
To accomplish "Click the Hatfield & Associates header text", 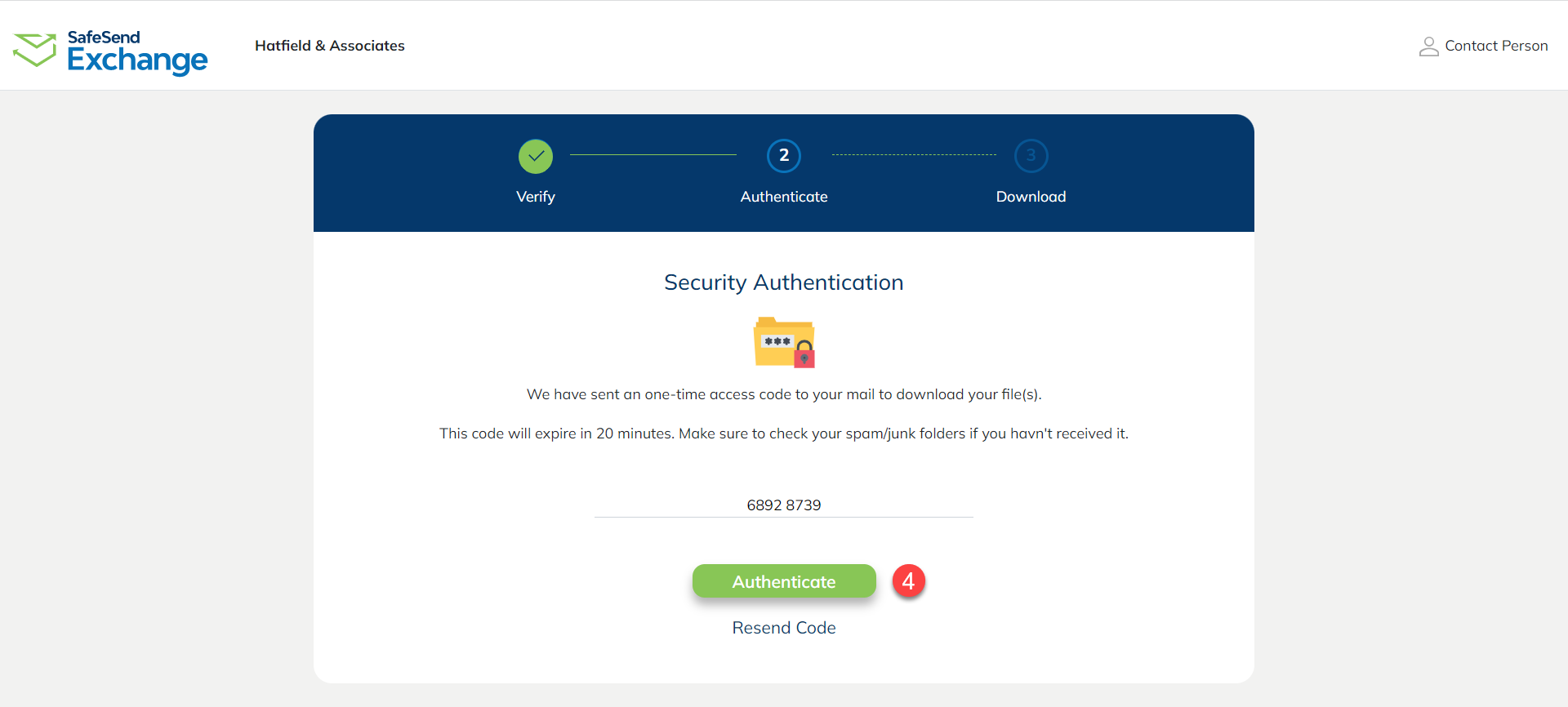I will [329, 46].
